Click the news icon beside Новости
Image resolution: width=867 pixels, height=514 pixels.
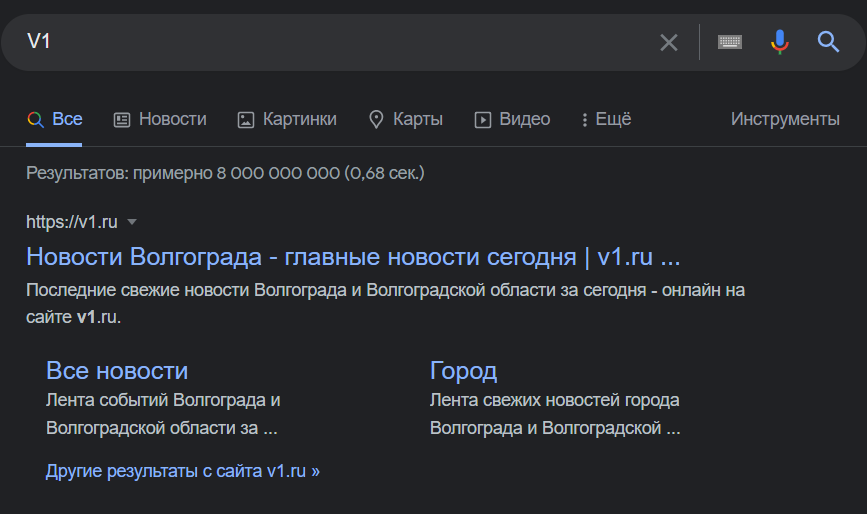[122, 119]
